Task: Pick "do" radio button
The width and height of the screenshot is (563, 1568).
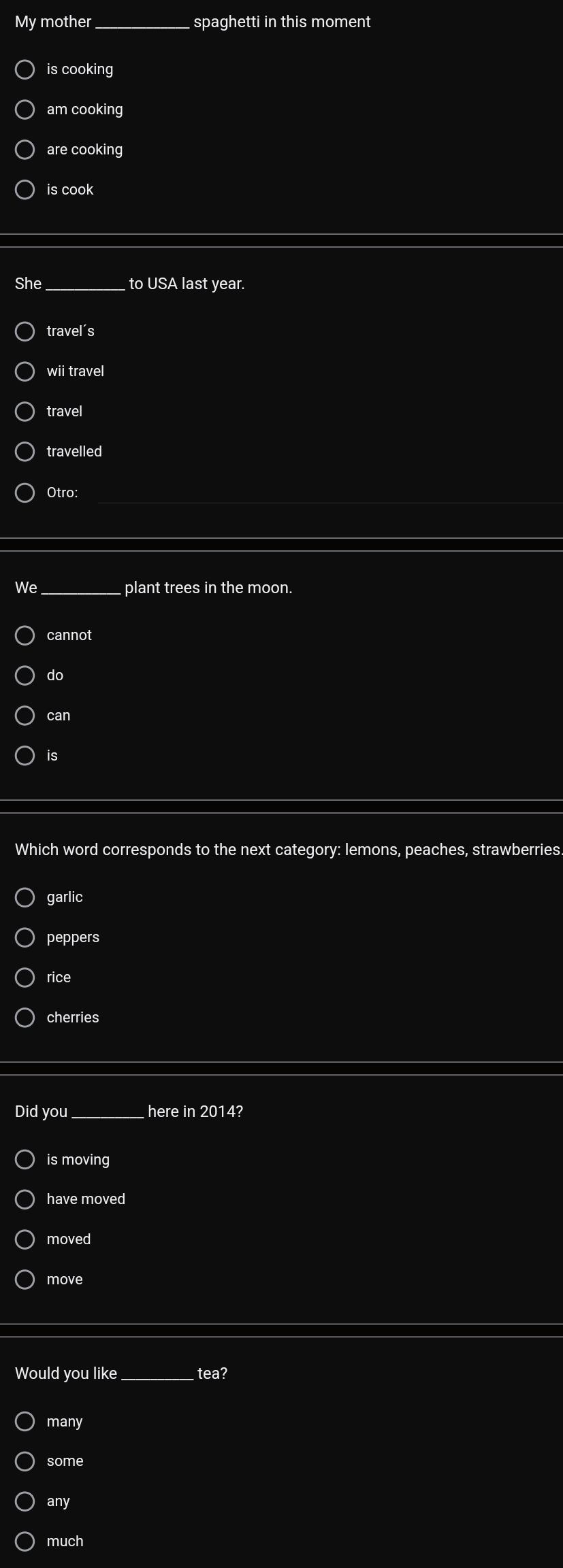Action: pyautogui.click(x=25, y=675)
